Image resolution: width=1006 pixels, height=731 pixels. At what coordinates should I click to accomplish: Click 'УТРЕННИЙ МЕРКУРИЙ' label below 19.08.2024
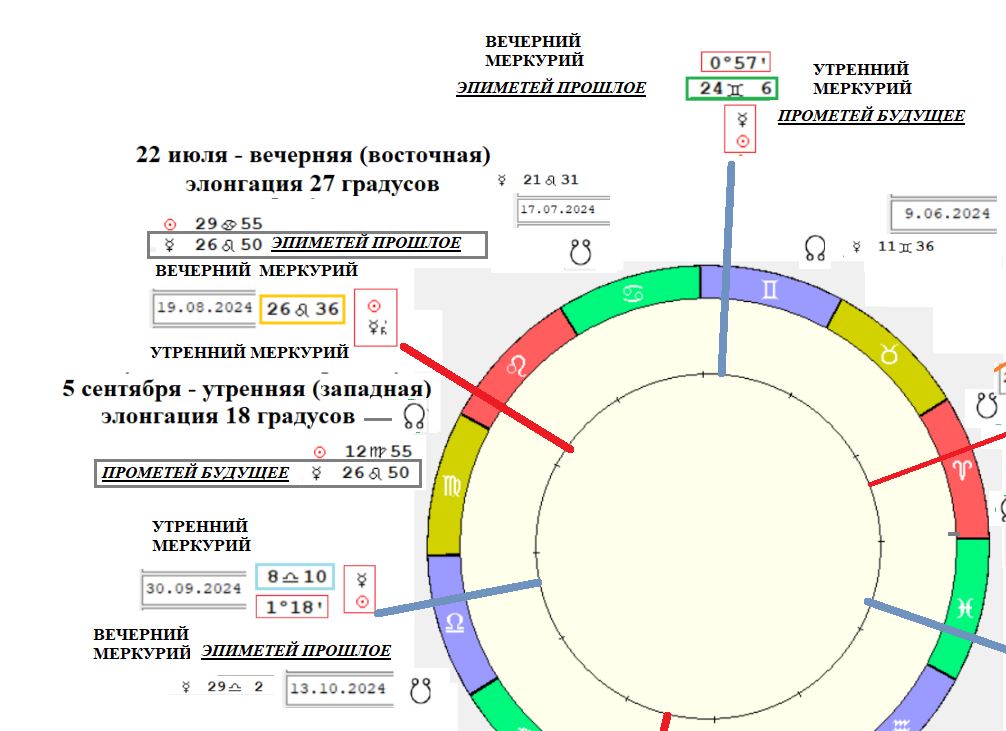[x=250, y=352]
